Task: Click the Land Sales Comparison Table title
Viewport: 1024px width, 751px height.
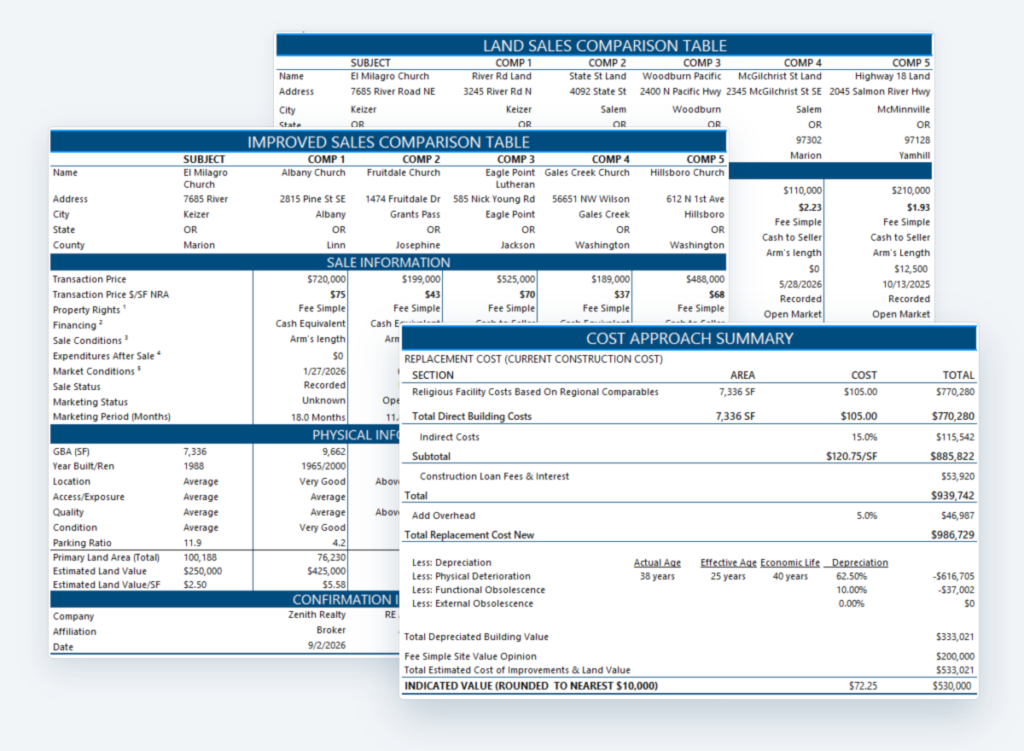Action: point(604,46)
